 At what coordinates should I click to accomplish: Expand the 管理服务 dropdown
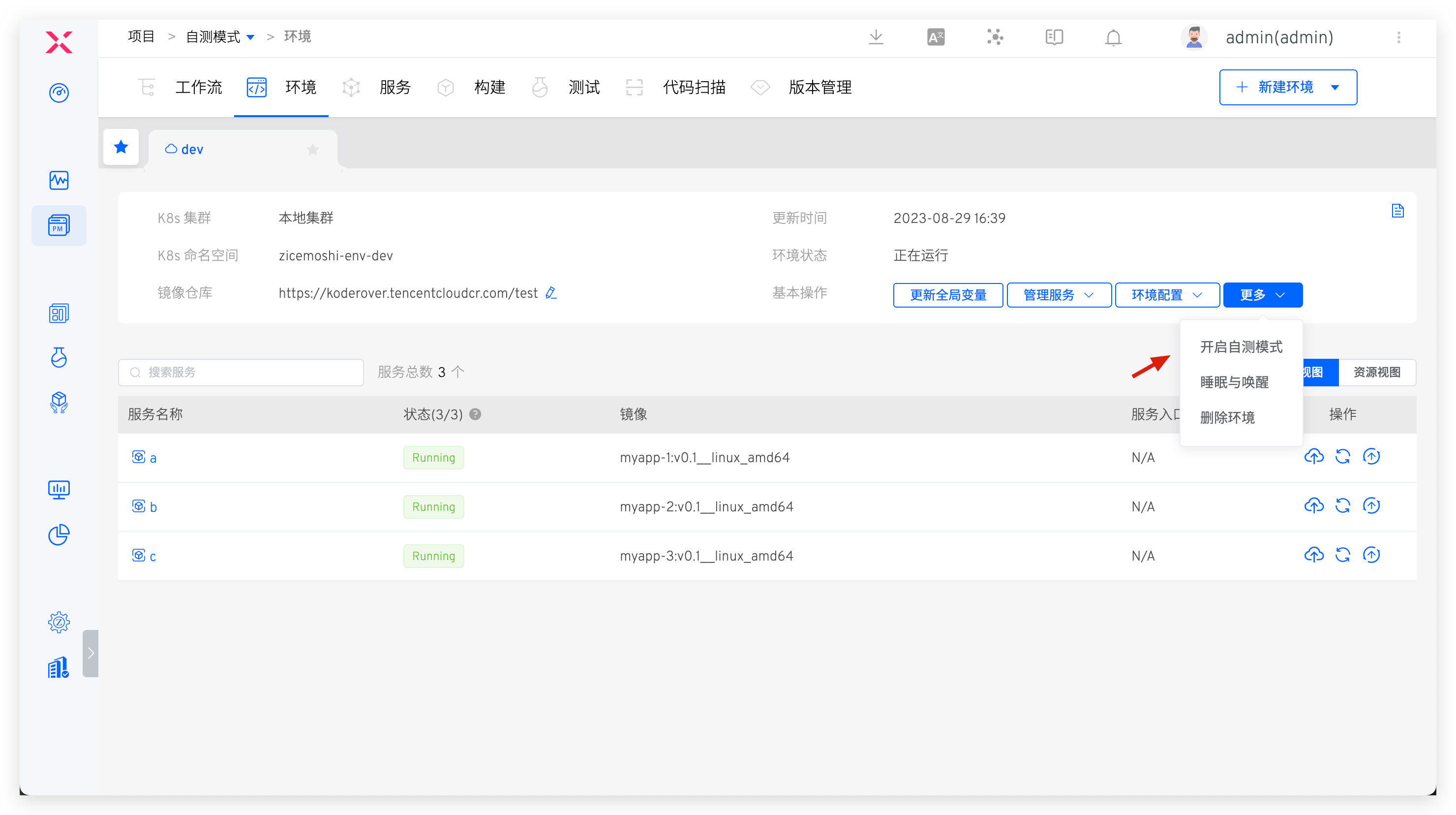point(1059,295)
